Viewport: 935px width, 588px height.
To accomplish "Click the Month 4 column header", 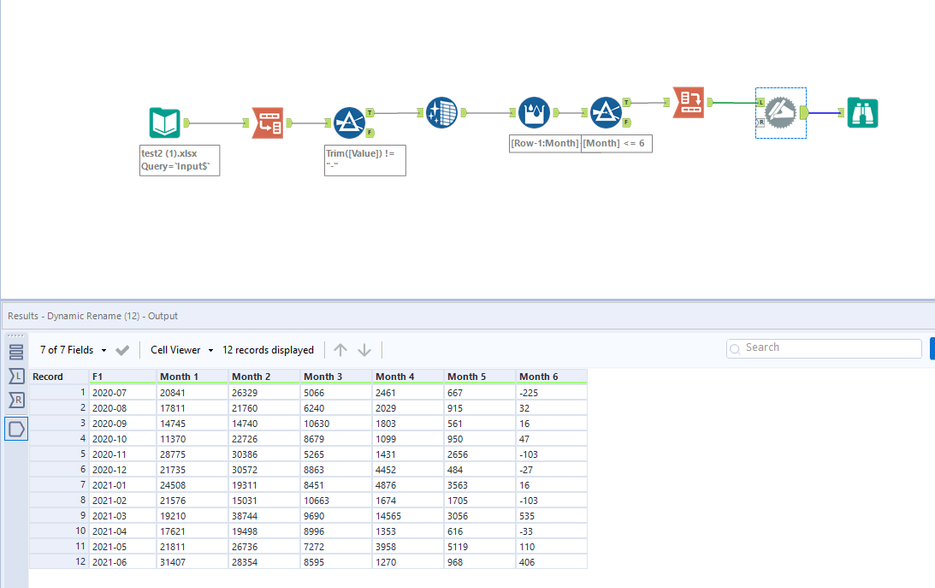I will pos(408,376).
